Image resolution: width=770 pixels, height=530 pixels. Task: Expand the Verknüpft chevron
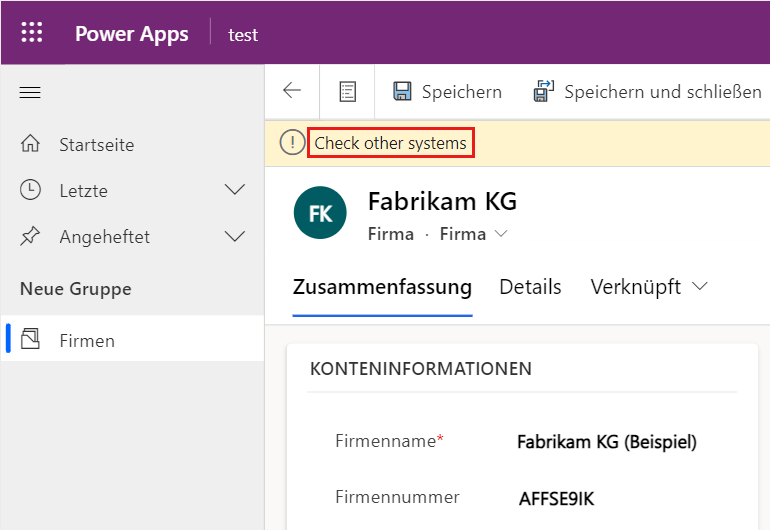[x=700, y=286]
